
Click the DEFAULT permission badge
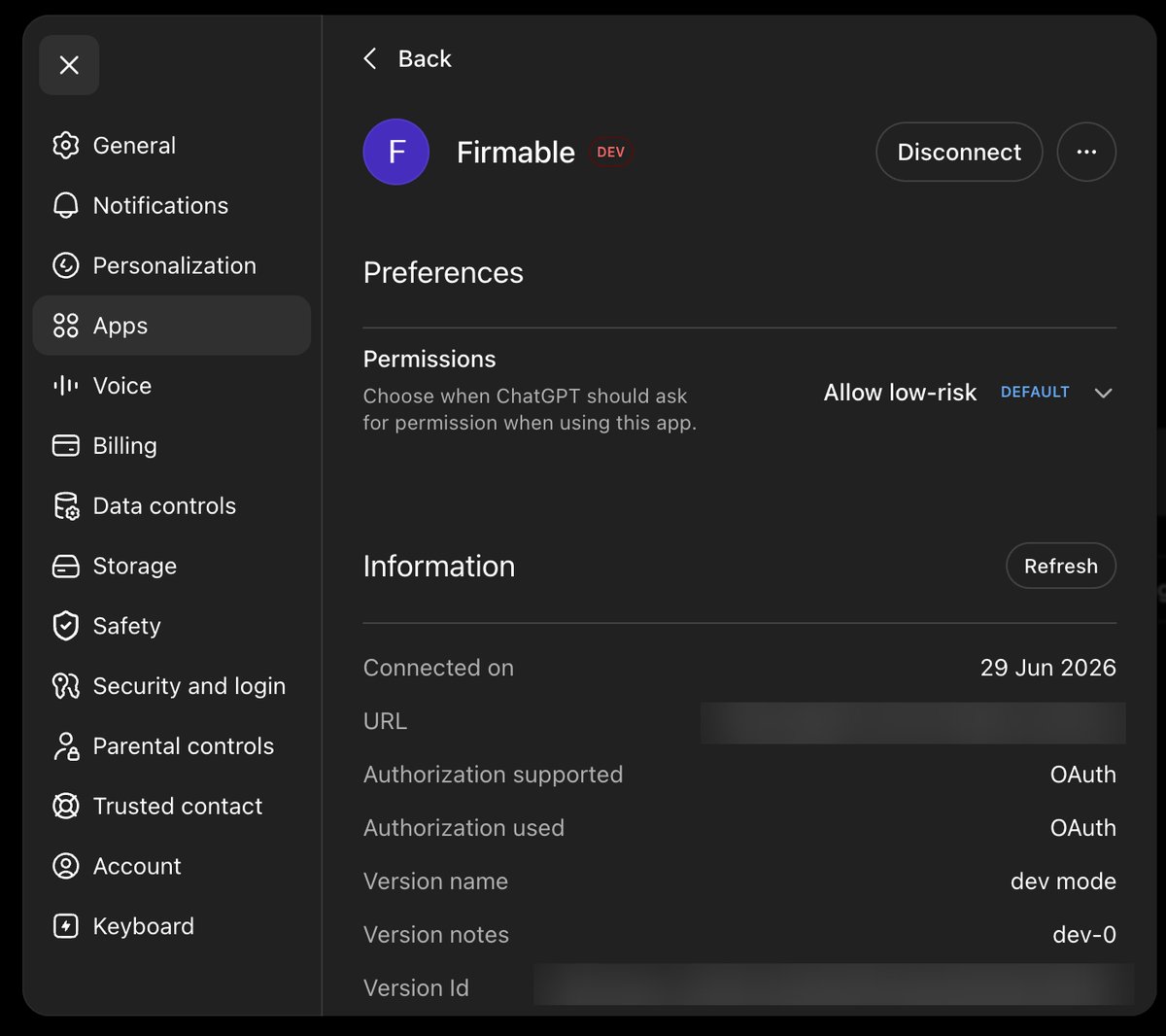[x=1035, y=393]
